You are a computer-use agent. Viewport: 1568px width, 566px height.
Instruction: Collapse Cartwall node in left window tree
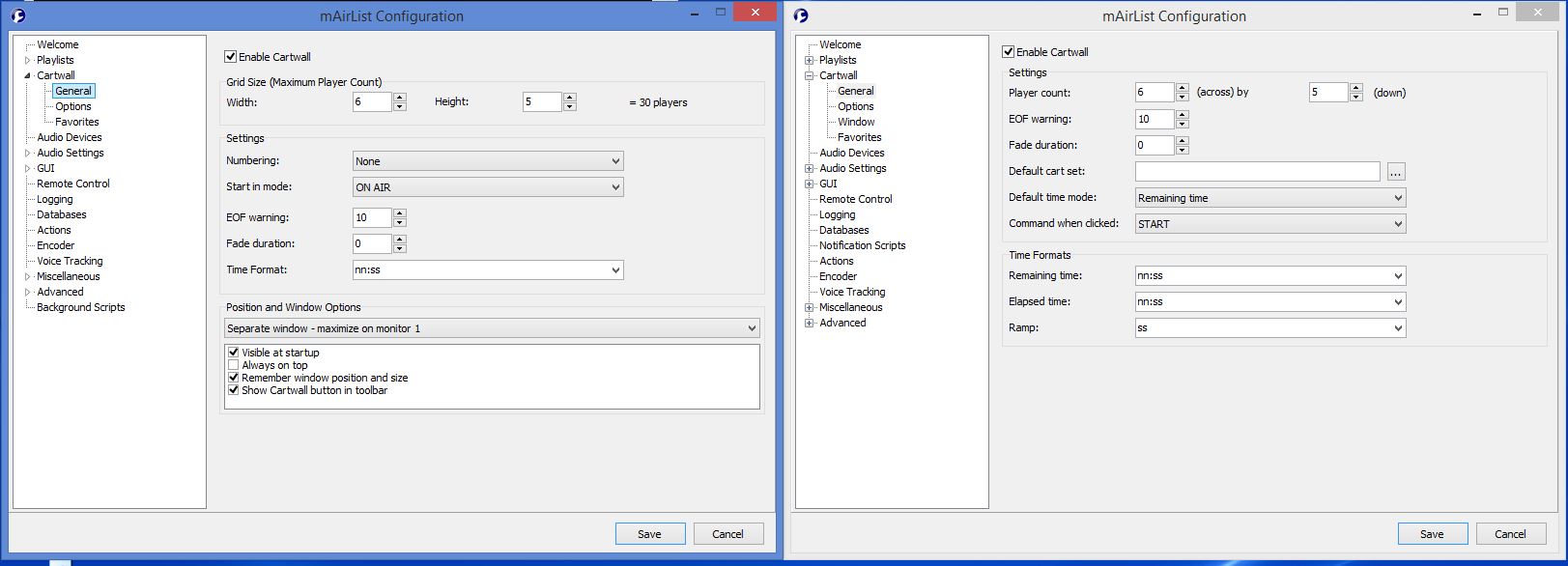pos(27,75)
